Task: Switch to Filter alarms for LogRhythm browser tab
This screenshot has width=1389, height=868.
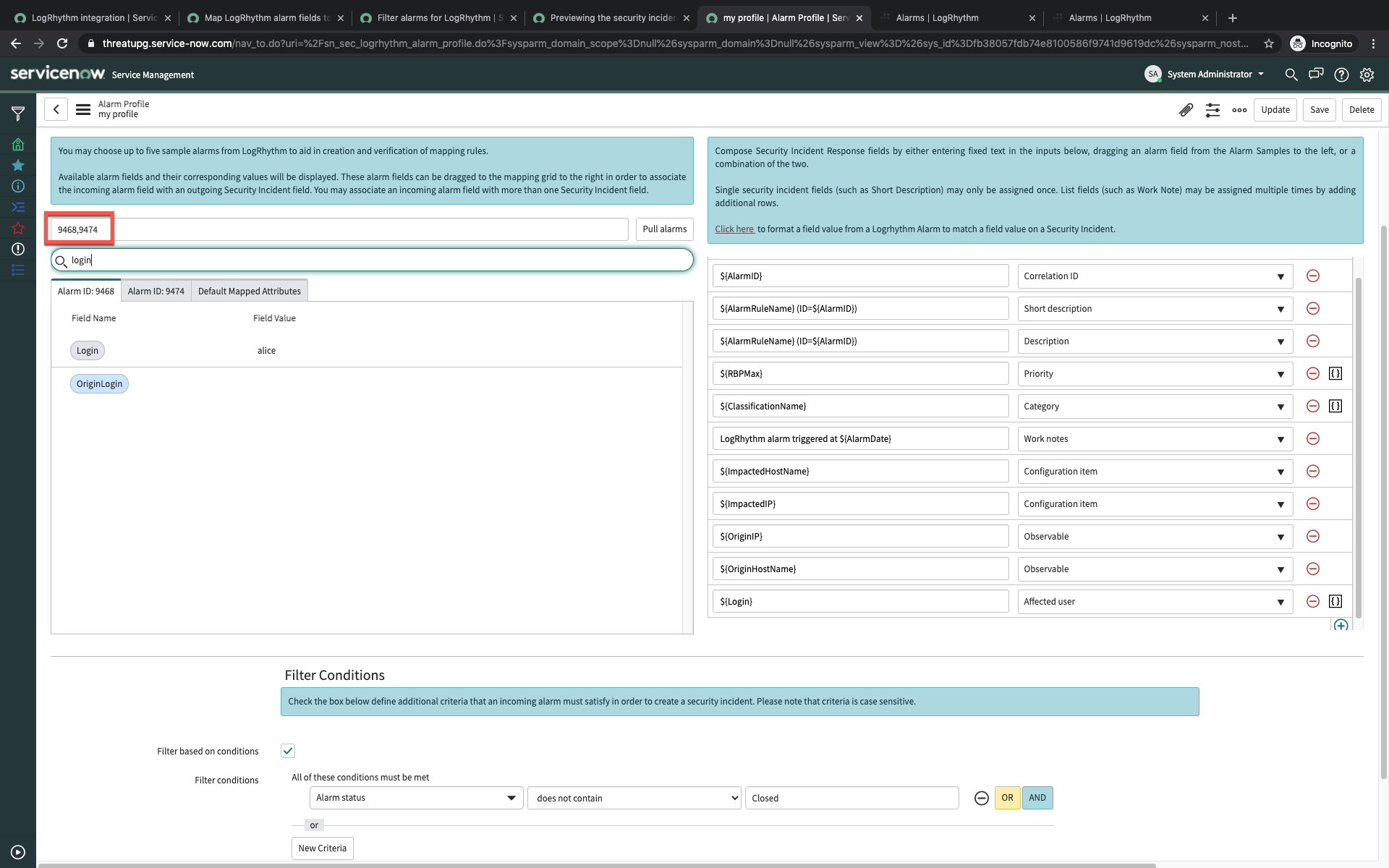Action: [x=438, y=18]
